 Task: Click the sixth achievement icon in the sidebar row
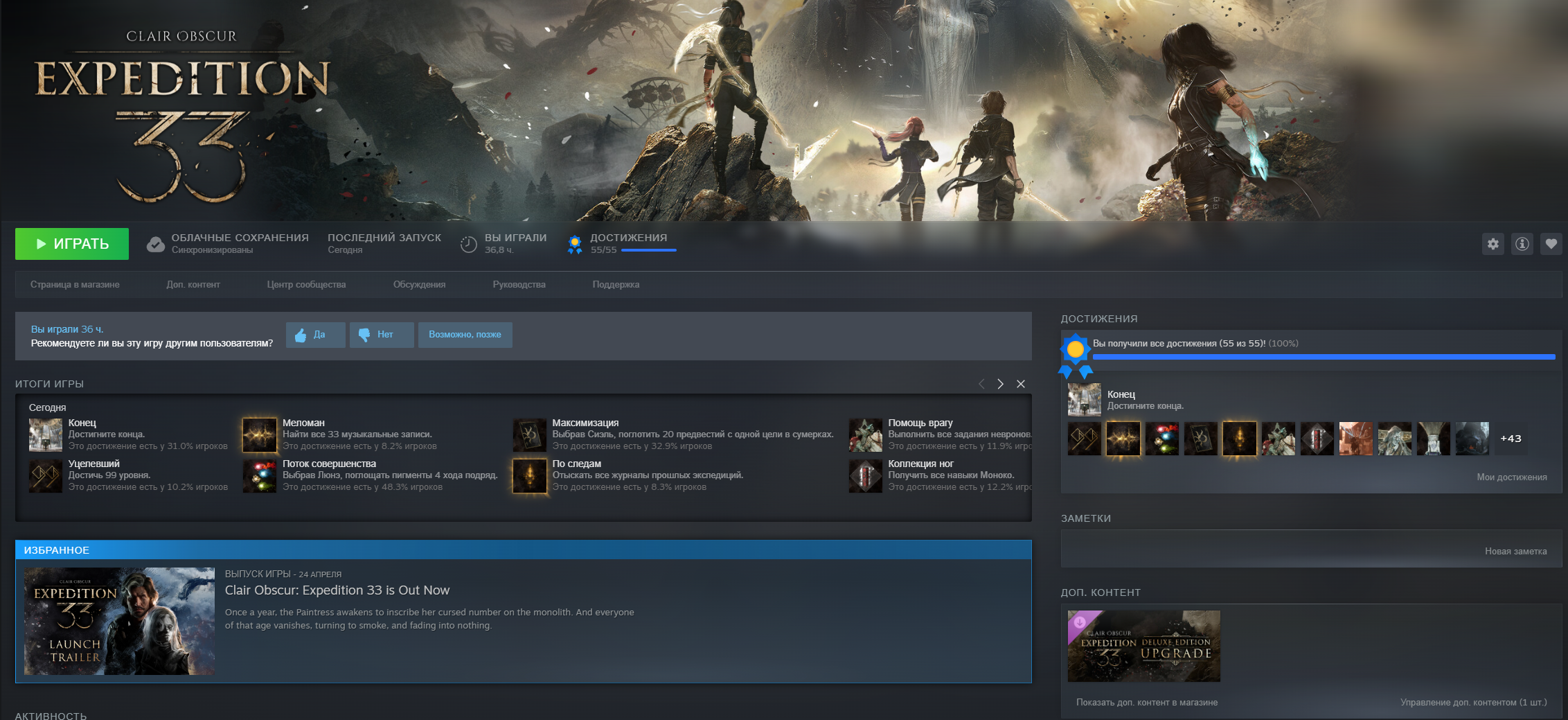coord(1279,439)
